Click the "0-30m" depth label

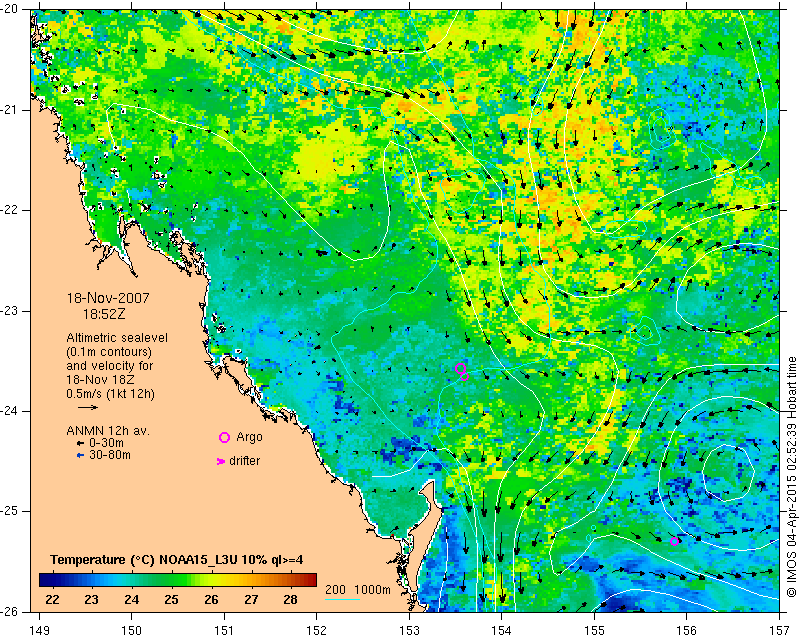point(106,444)
